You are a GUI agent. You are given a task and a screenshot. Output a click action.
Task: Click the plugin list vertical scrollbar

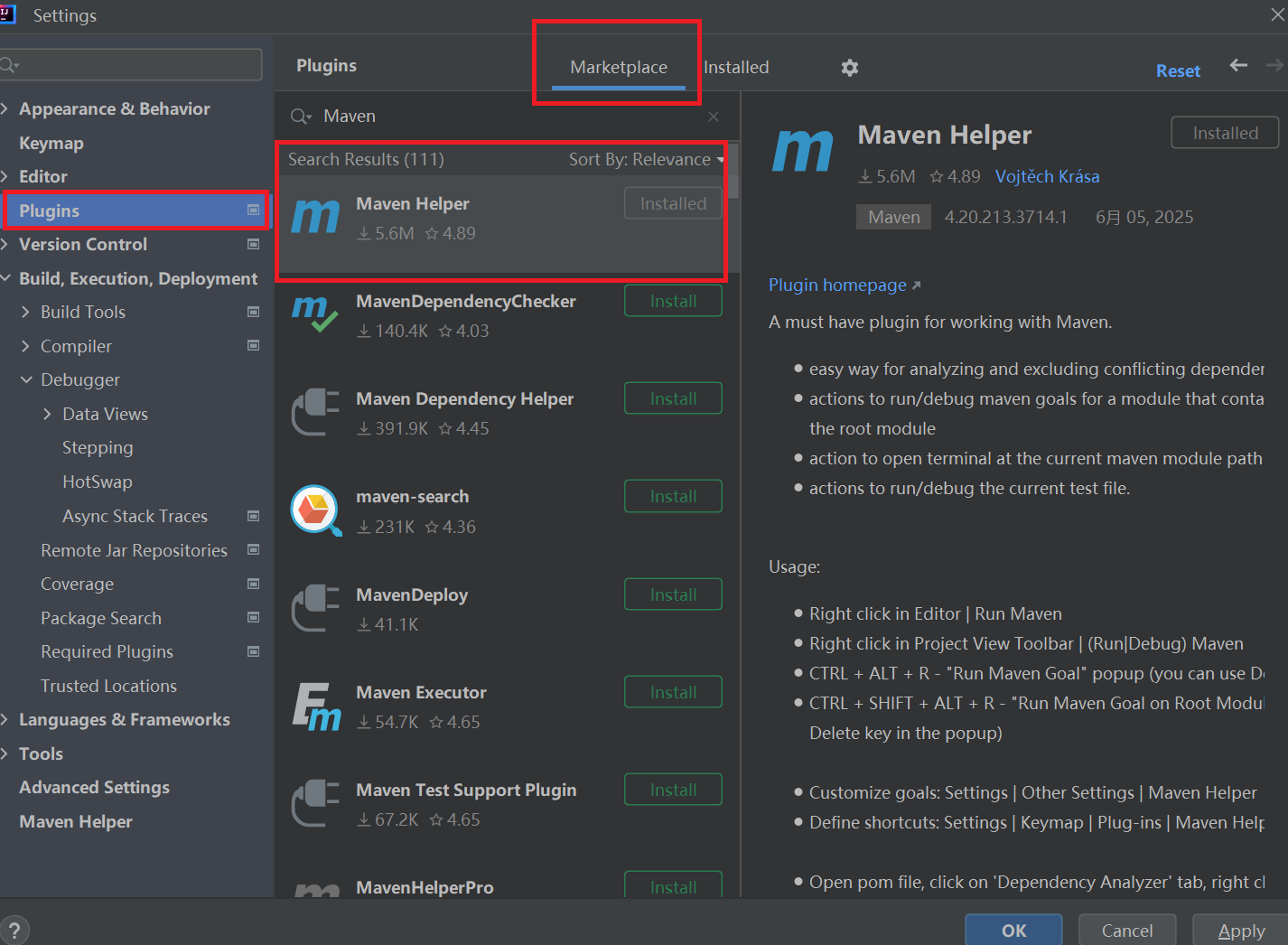click(733, 172)
